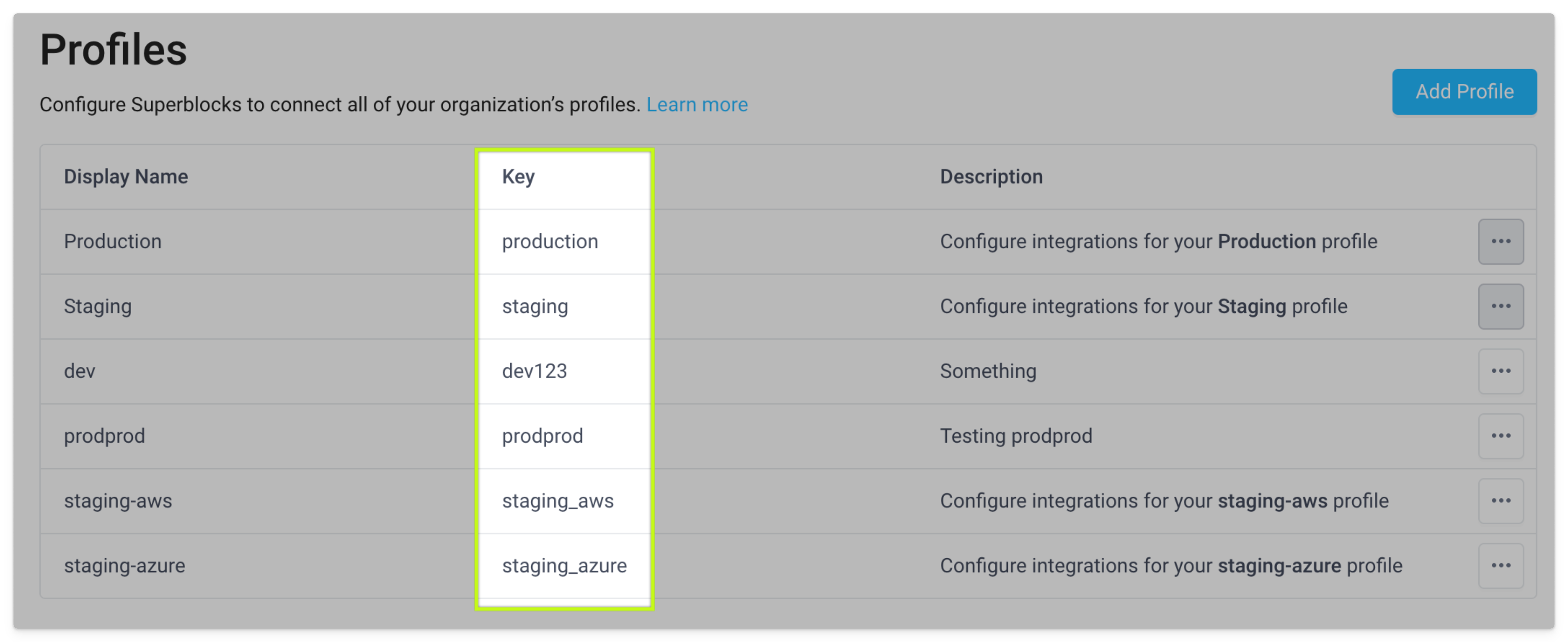Viewport: 1568px width, 642px height.
Task: Click the Something description in dev row
Action: tap(987, 371)
